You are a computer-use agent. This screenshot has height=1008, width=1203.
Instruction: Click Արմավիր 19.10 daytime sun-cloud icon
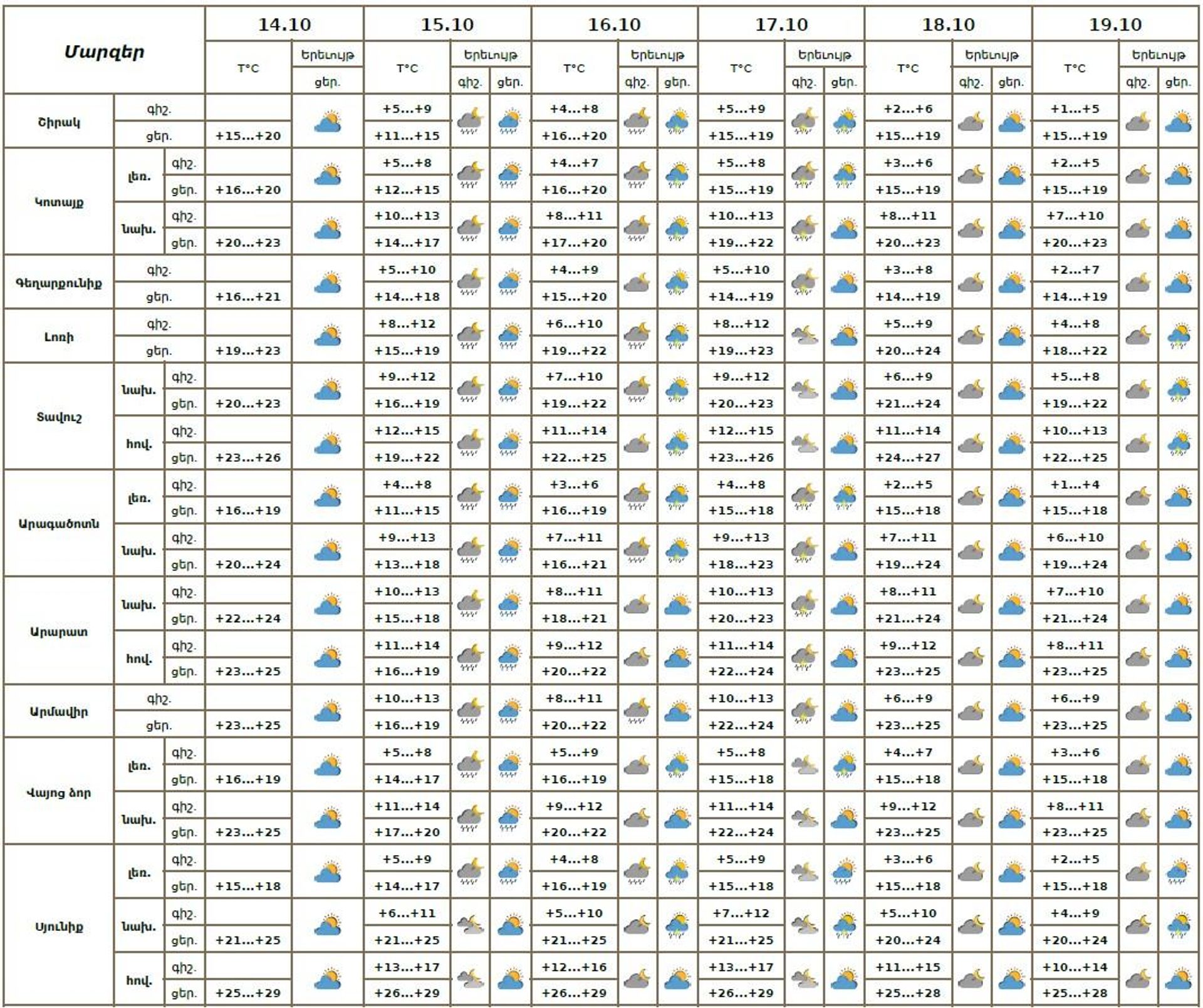coord(1179,712)
